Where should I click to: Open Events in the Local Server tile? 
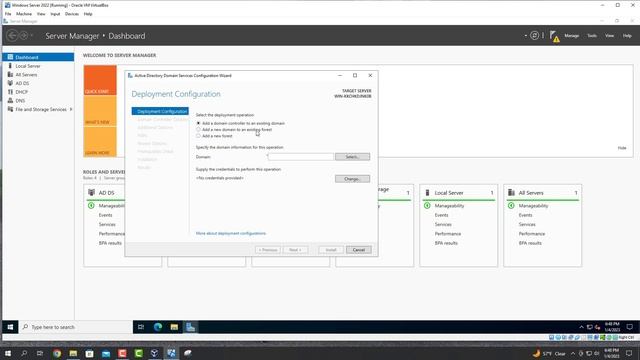pos(441,215)
